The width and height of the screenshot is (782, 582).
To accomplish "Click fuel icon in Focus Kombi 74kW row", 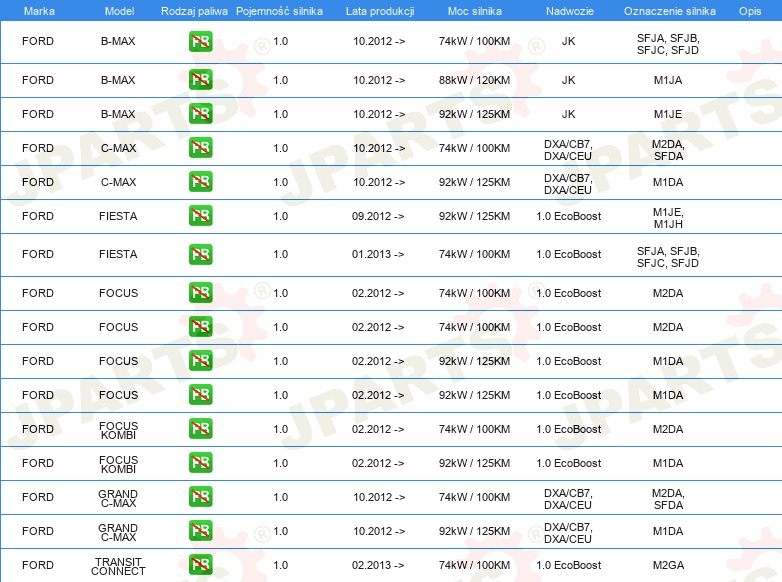I will (200, 429).
